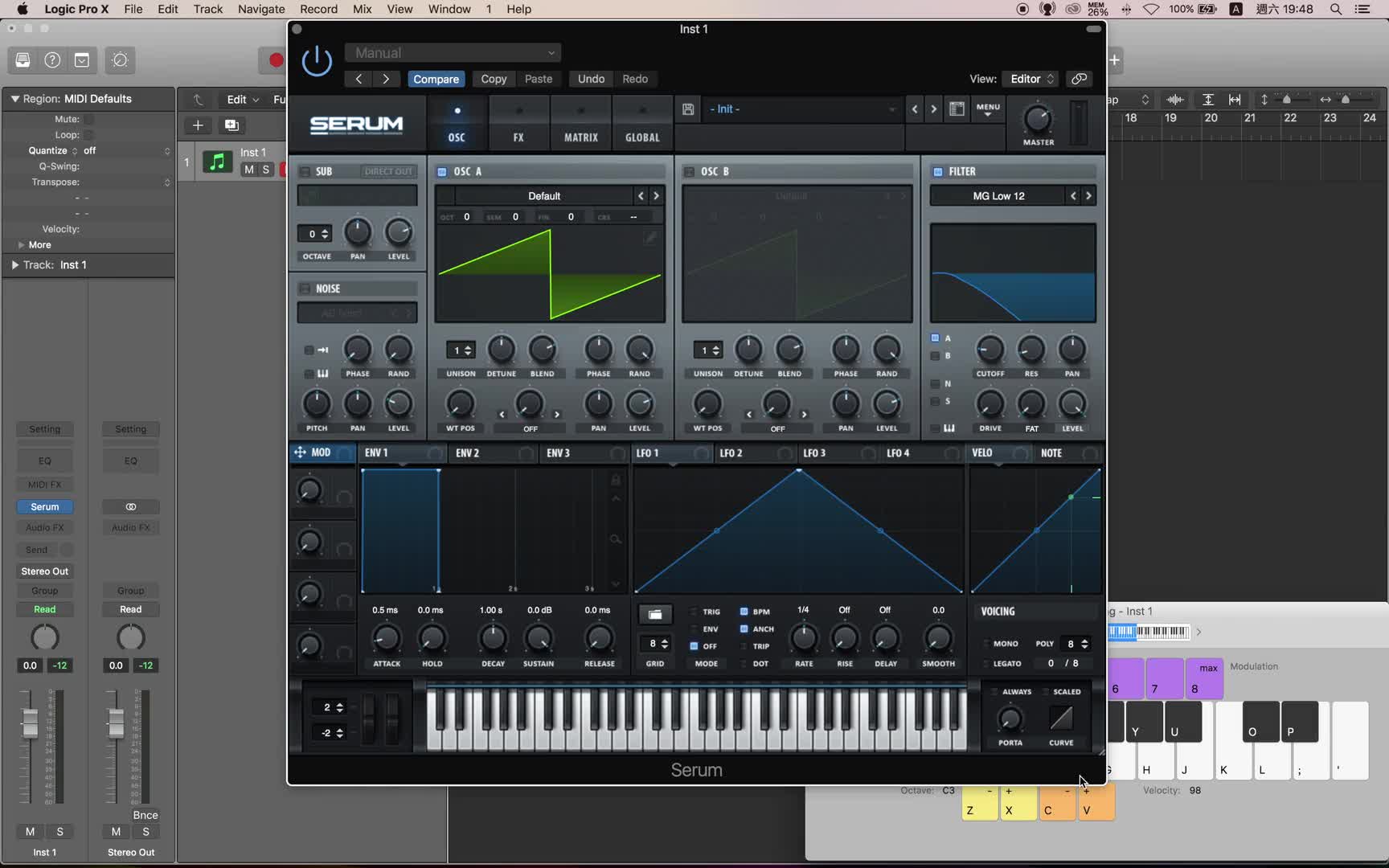Open the Navigate menu in menu bar
Viewport: 1389px width, 868px height.
[261, 10]
